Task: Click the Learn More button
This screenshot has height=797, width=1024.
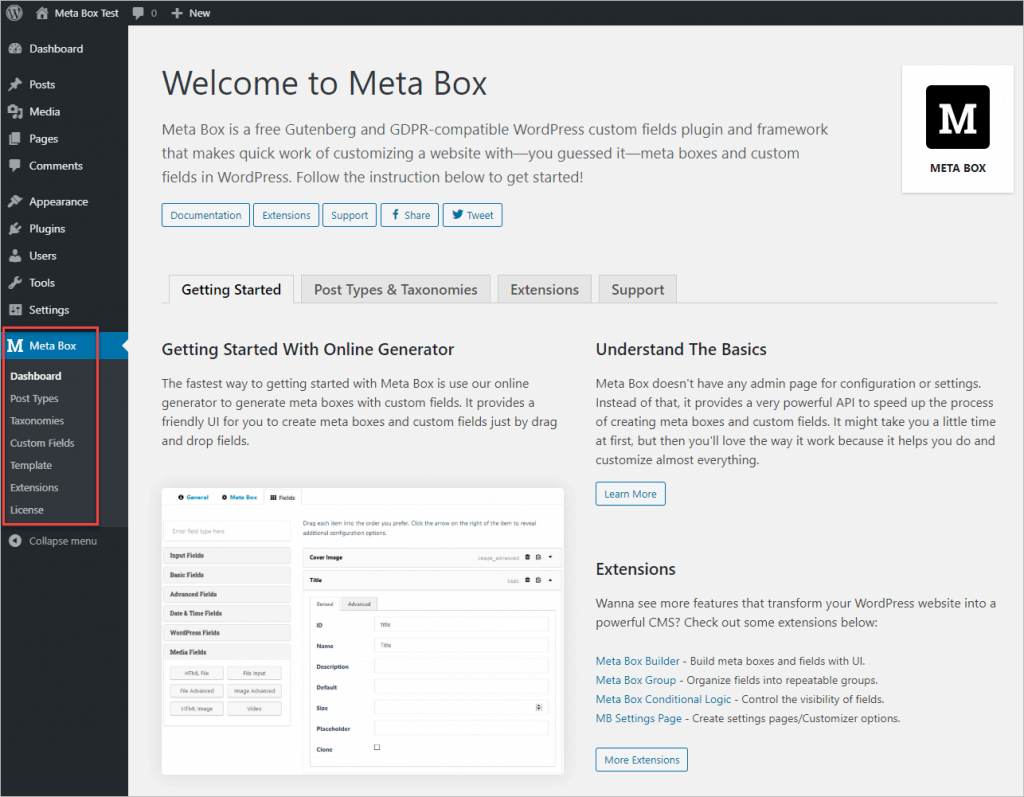Action: pyautogui.click(x=630, y=494)
